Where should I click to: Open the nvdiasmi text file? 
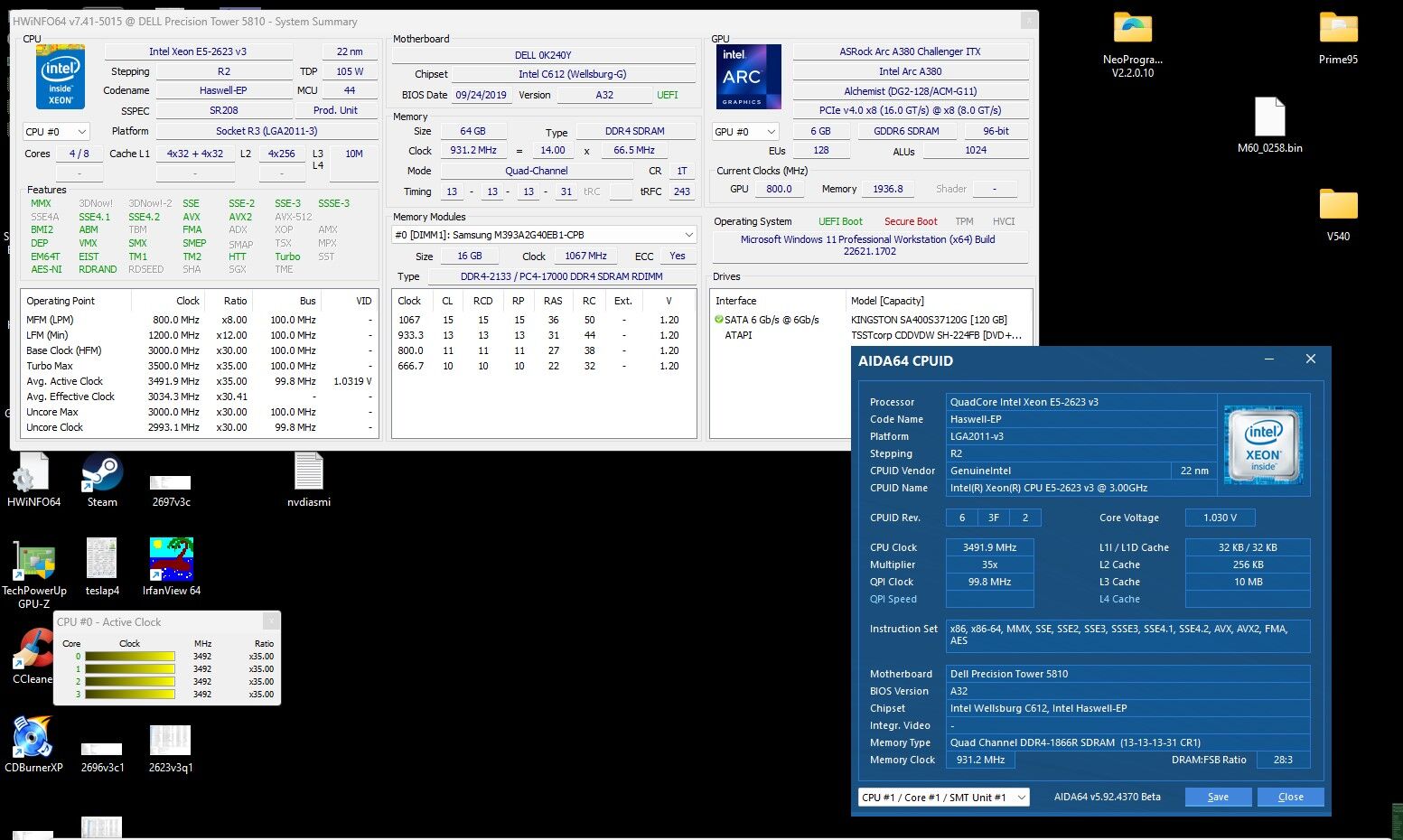(x=308, y=480)
